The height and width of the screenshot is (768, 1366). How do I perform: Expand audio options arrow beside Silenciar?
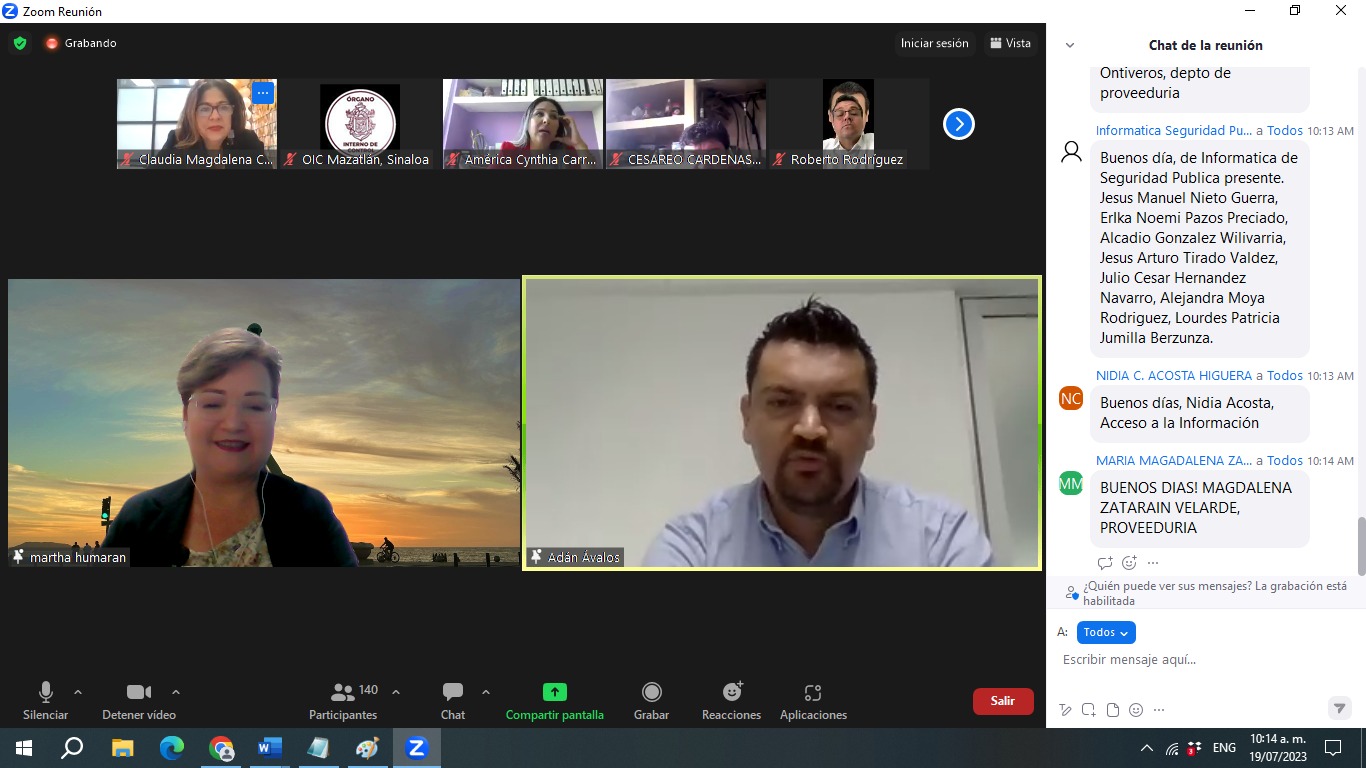78,692
